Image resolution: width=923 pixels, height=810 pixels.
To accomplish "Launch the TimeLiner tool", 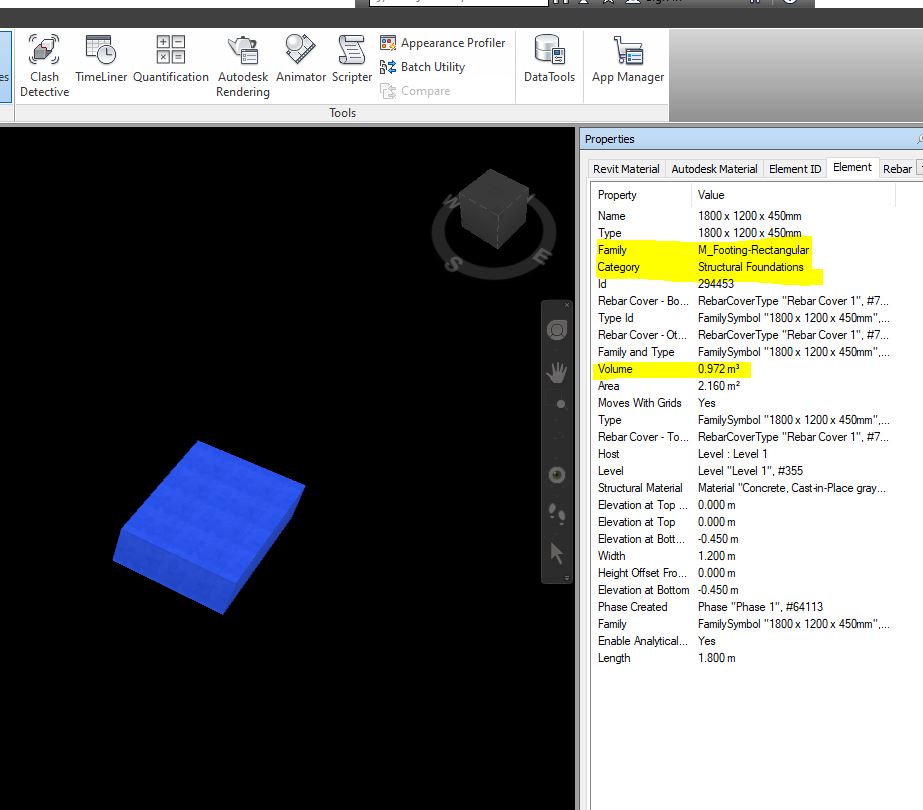I will 100,60.
